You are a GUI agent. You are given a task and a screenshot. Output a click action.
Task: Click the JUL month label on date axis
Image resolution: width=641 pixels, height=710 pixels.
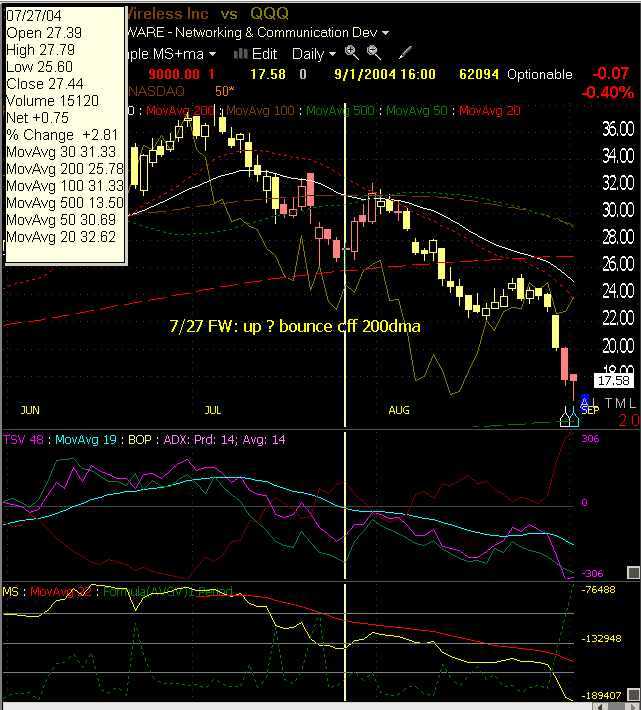212,410
